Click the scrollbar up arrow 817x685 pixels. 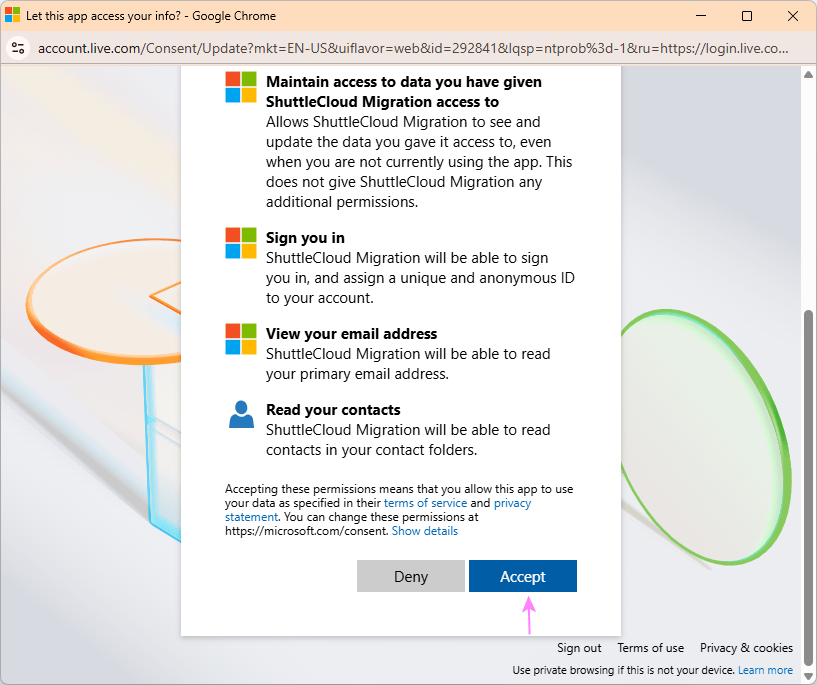808,74
